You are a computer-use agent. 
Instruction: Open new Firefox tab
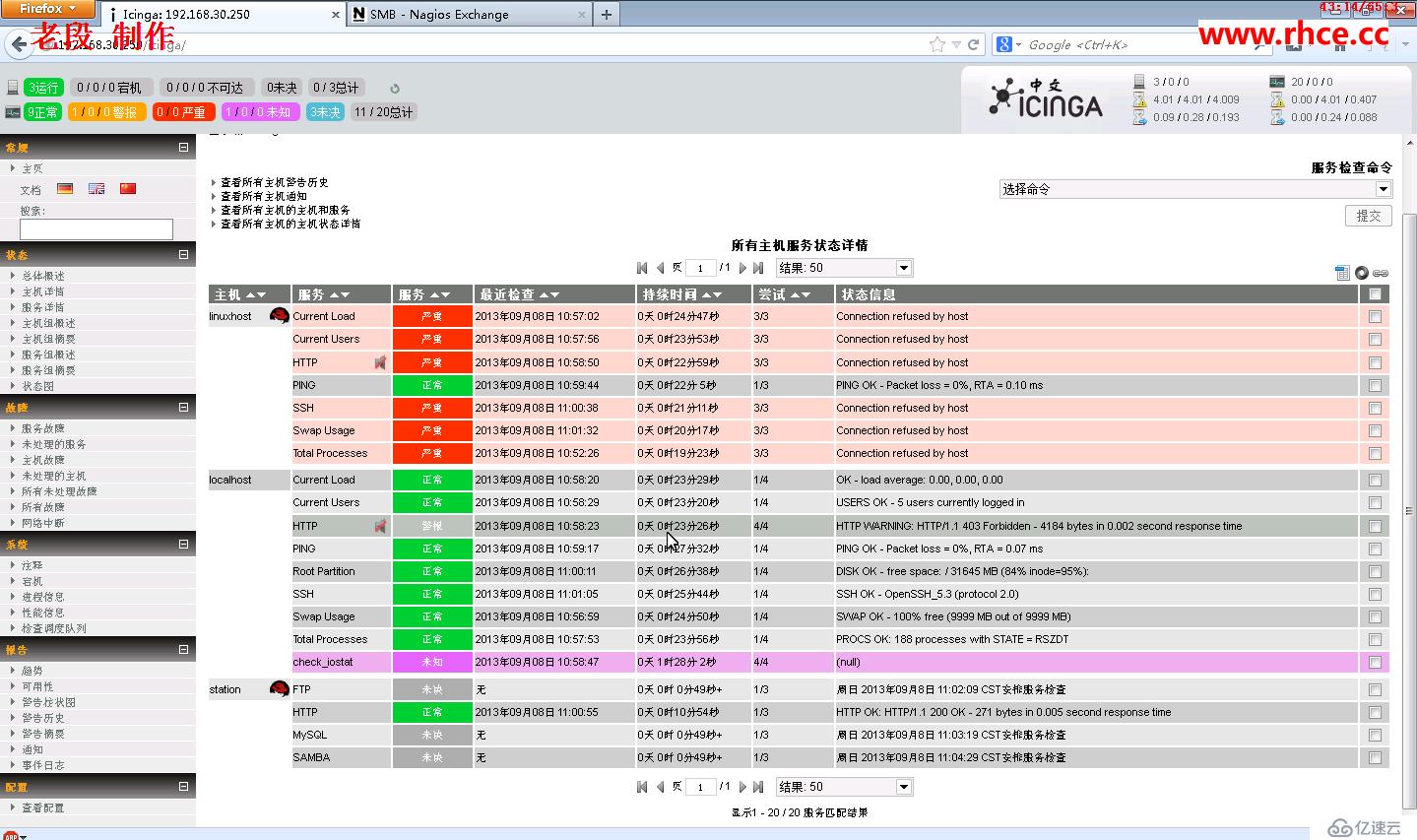(x=607, y=14)
